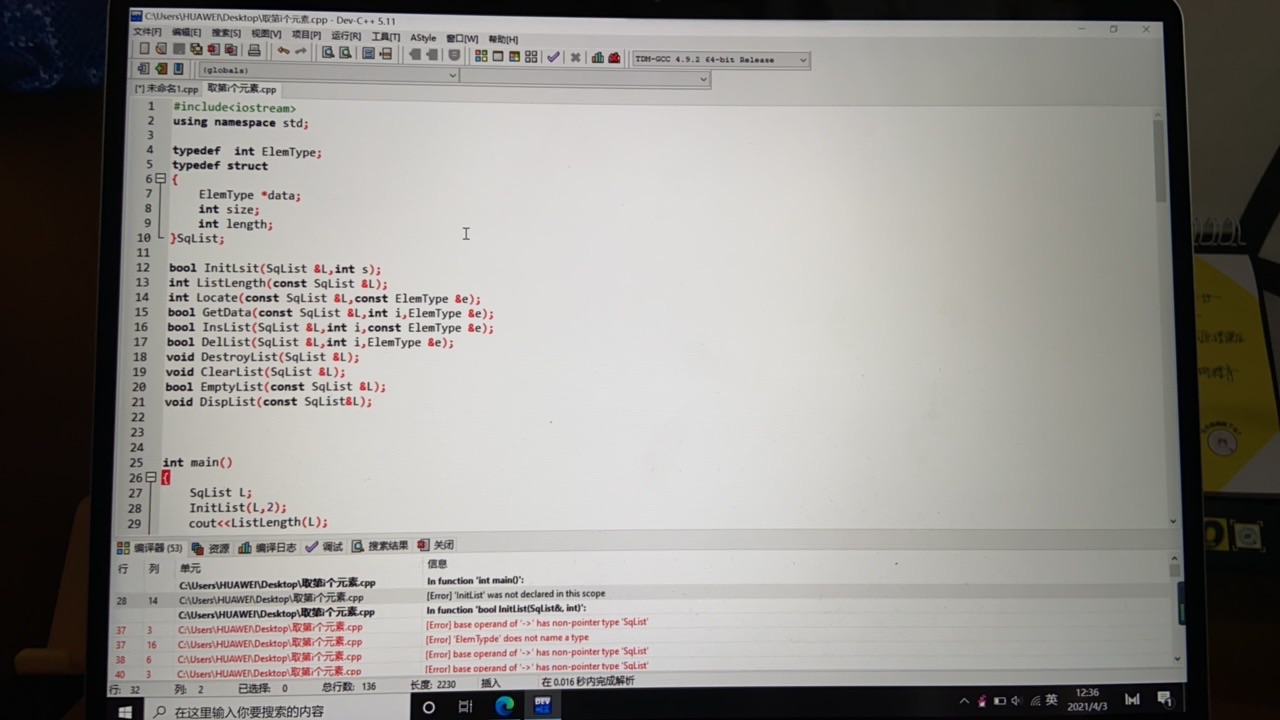
Task: Click the Close file toolbar icon
Action: [213, 48]
